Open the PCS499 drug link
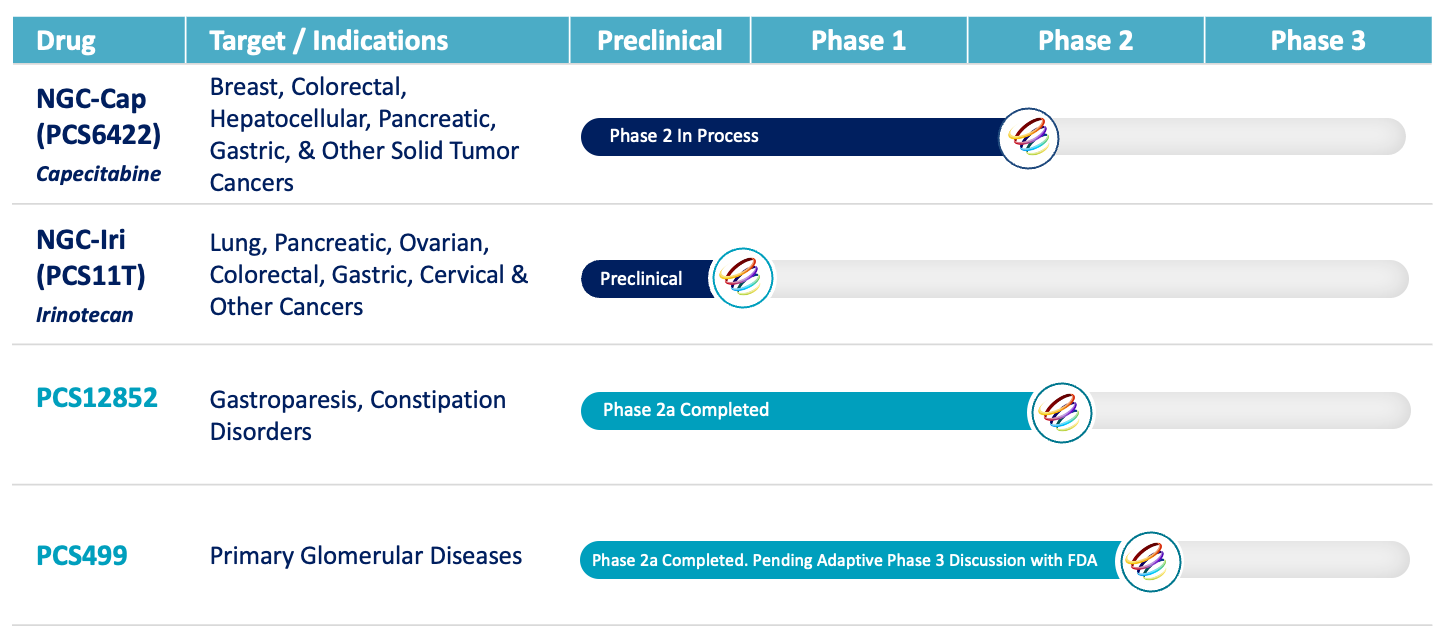 tap(82, 555)
